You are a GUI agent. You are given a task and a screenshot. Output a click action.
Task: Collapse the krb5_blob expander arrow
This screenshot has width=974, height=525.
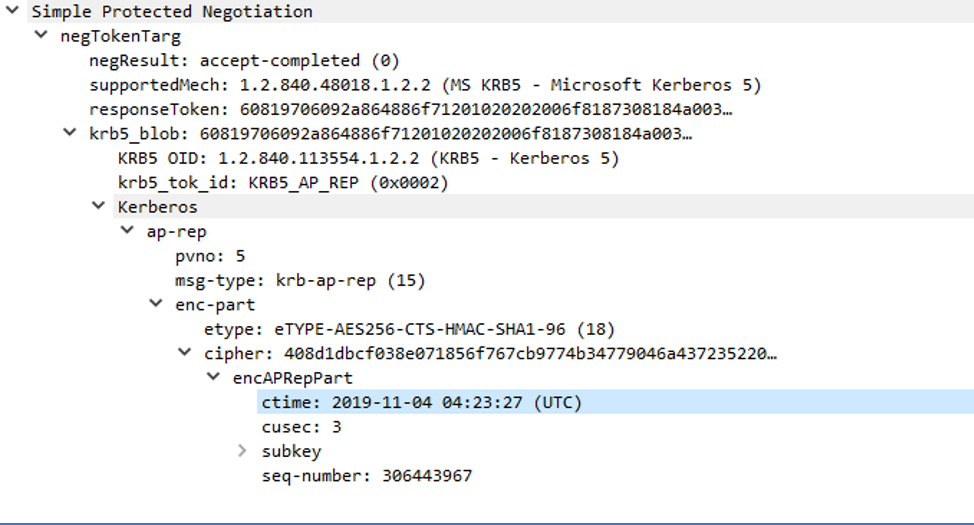(69, 133)
